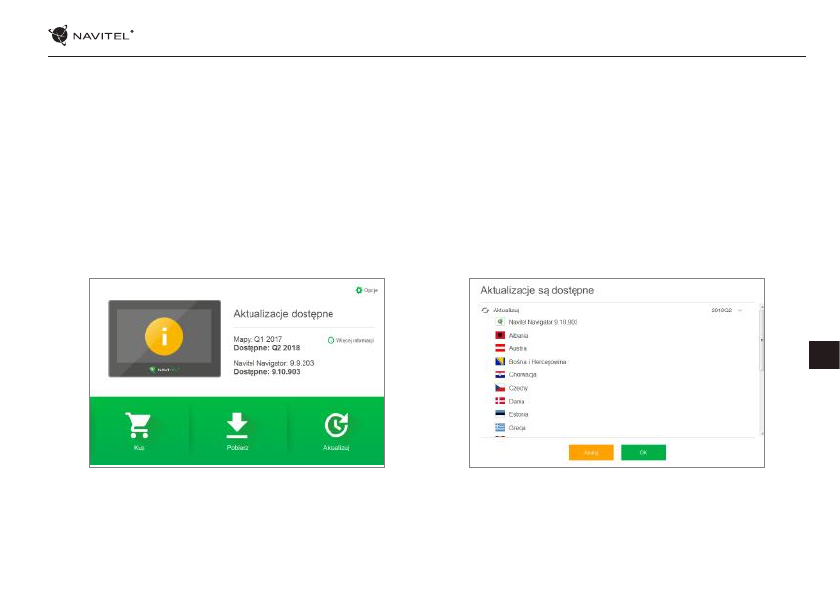Click the Bośnia i Hercegowina text entry
This screenshot has height=595, width=840.
coord(537,362)
